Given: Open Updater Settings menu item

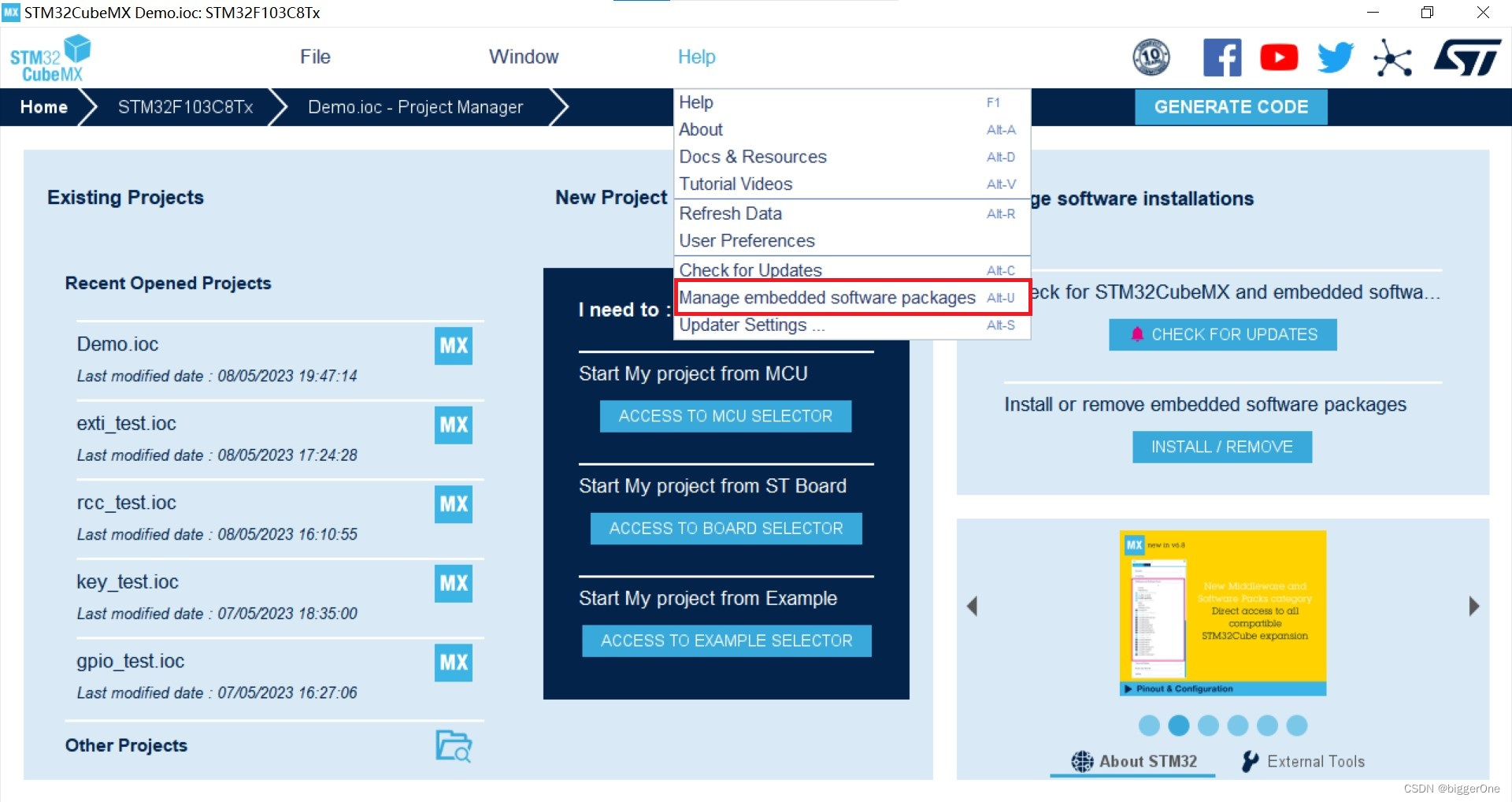Looking at the screenshot, I should tap(852, 325).
